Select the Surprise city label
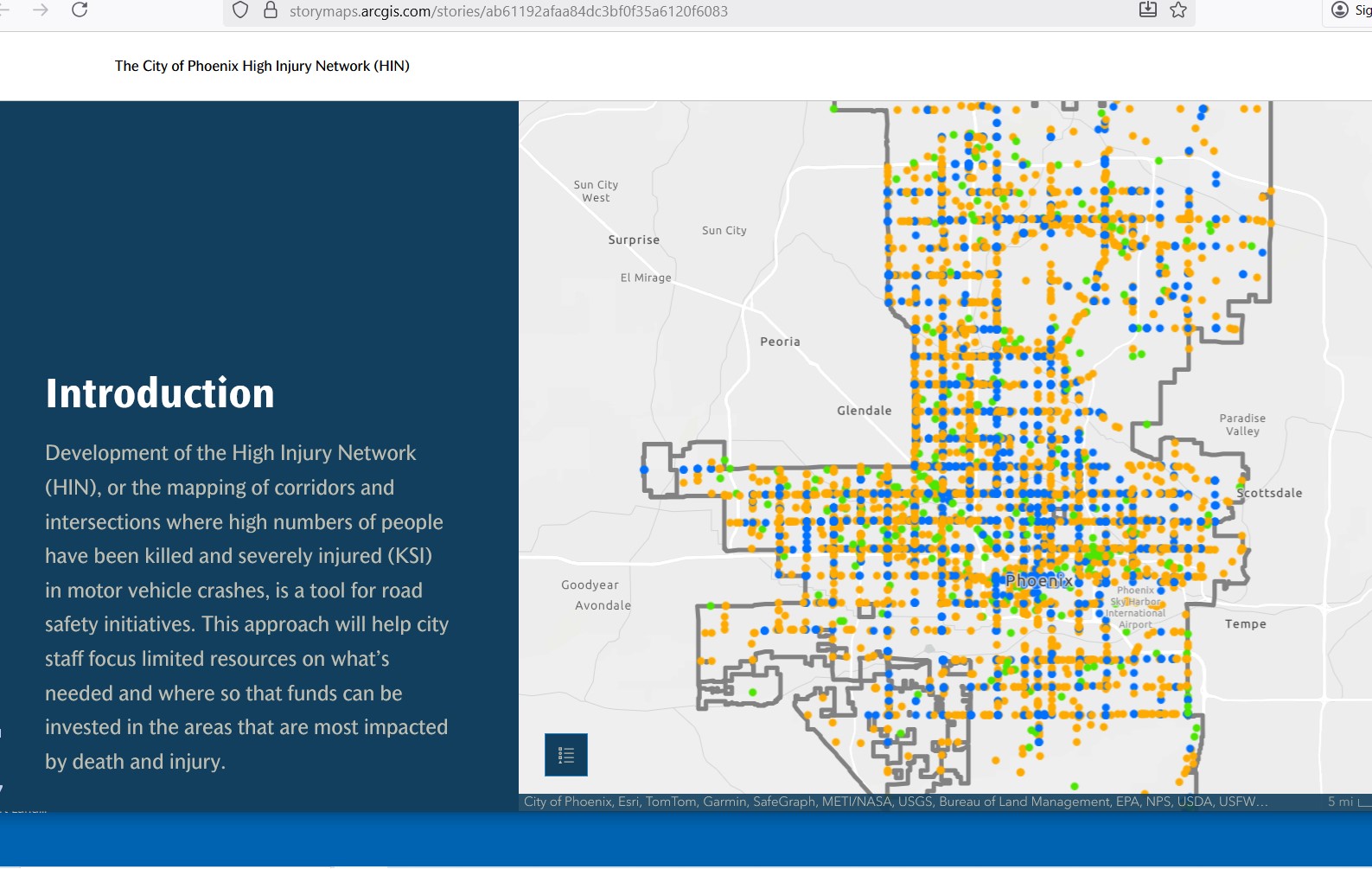This screenshot has height=869, width=1372. 634,240
